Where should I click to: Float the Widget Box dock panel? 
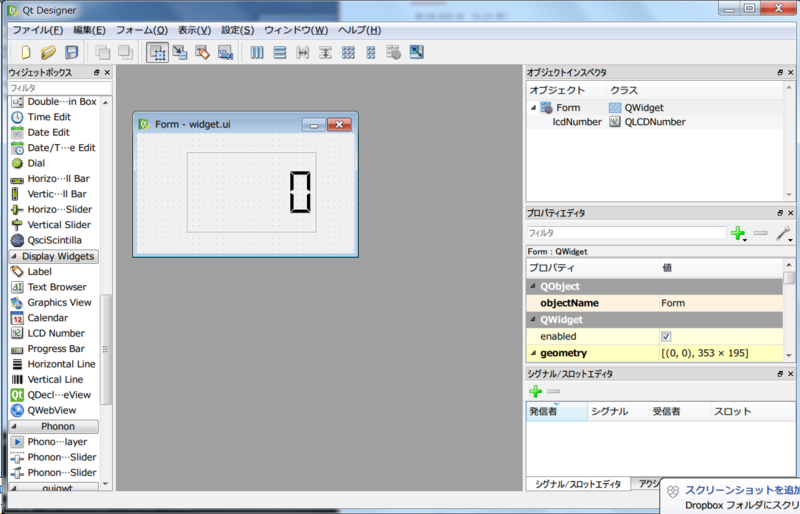97,72
